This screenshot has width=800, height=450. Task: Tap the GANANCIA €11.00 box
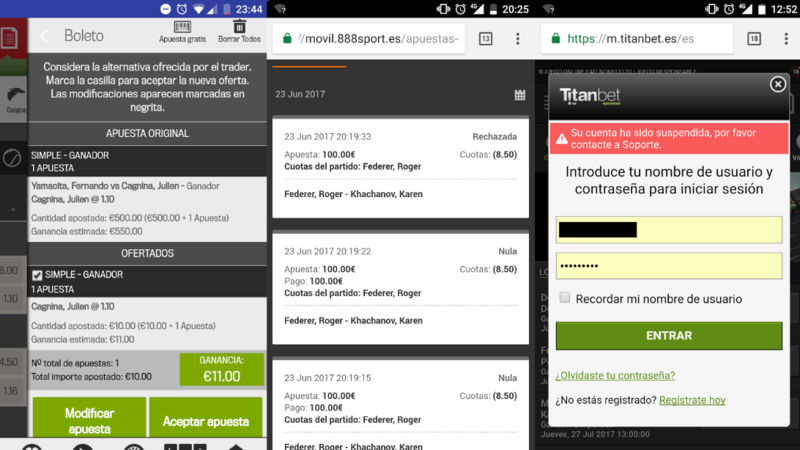click(x=221, y=369)
